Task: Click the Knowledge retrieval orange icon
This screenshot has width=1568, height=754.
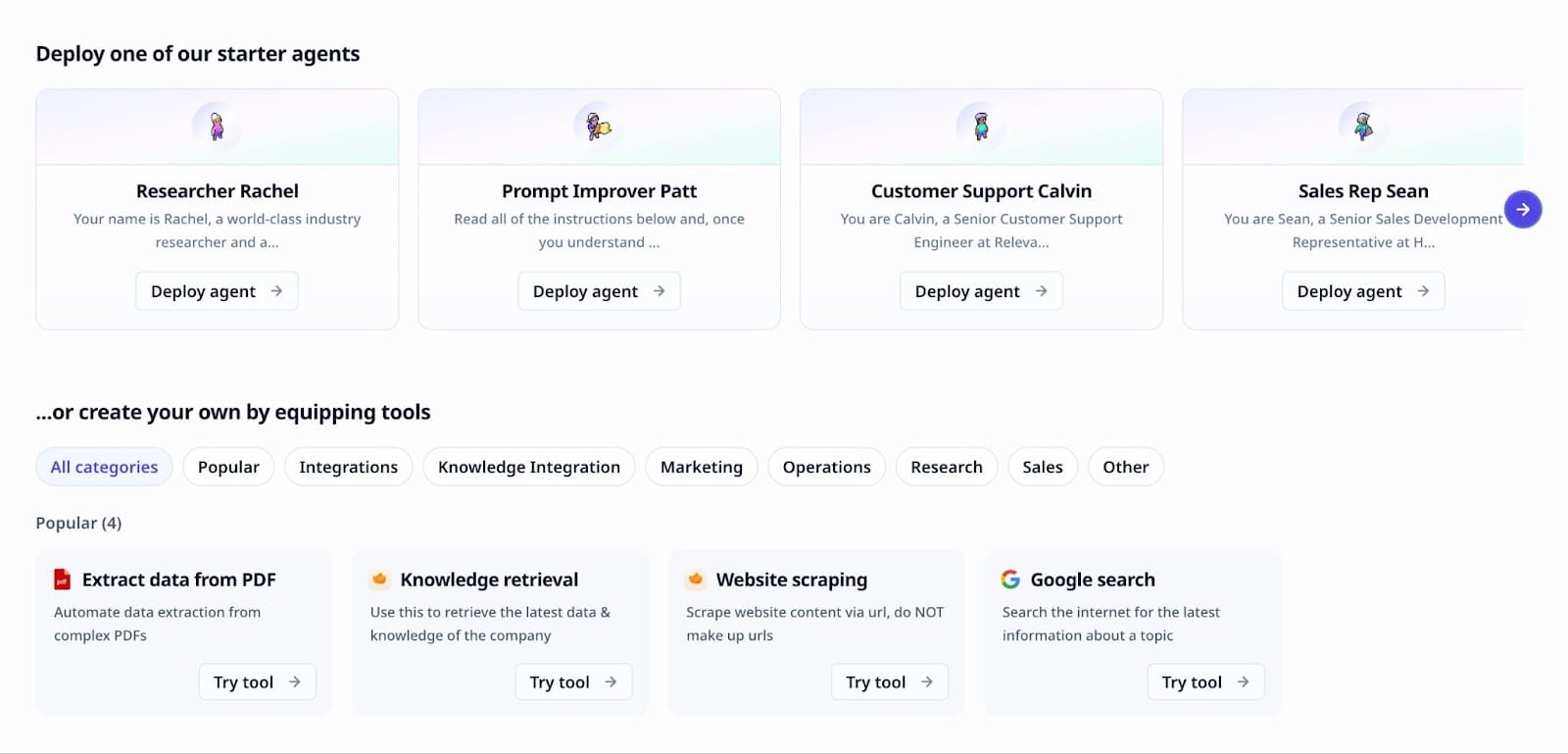Action: (379, 579)
